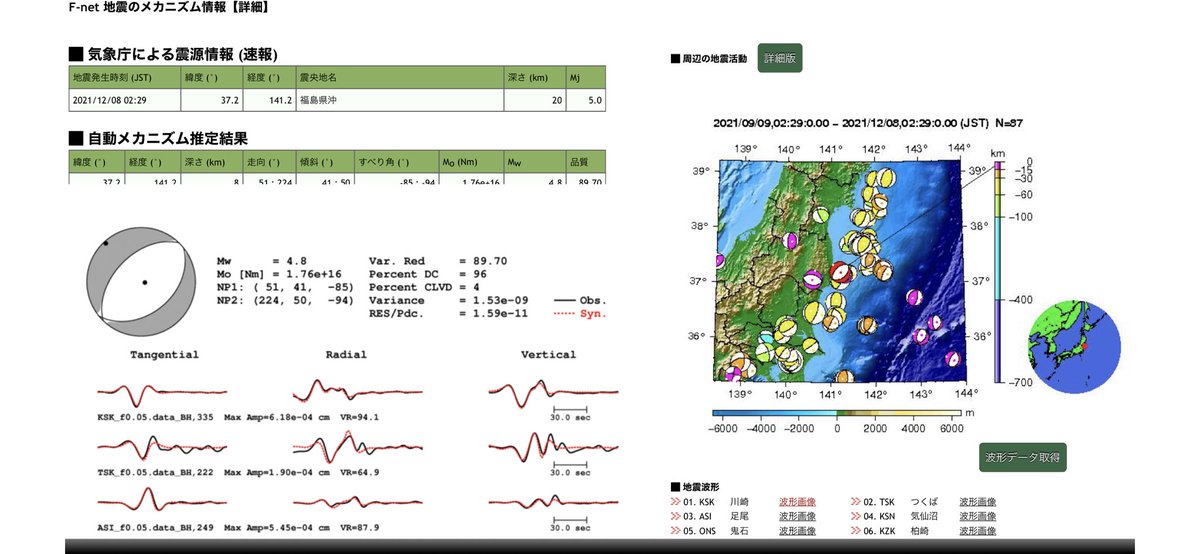Image resolution: width=1200 pixels, height=554 pixels.
Task: Click the 波形データ取得 button
Action: click(1023, 458)
